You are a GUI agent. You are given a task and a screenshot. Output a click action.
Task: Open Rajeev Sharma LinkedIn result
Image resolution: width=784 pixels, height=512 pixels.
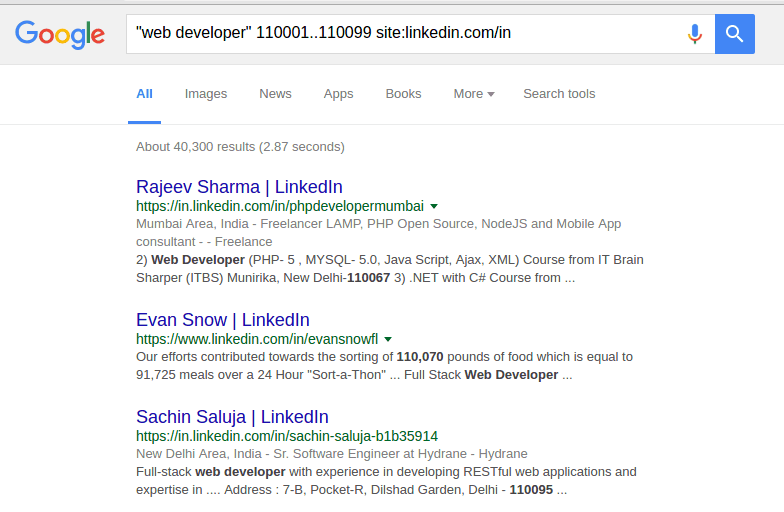(239, 187)
